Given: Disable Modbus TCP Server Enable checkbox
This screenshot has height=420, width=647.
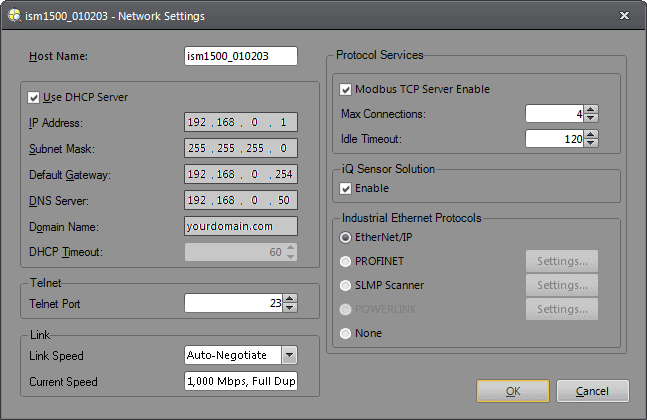Looking at the screenshot, I should 347,89.
